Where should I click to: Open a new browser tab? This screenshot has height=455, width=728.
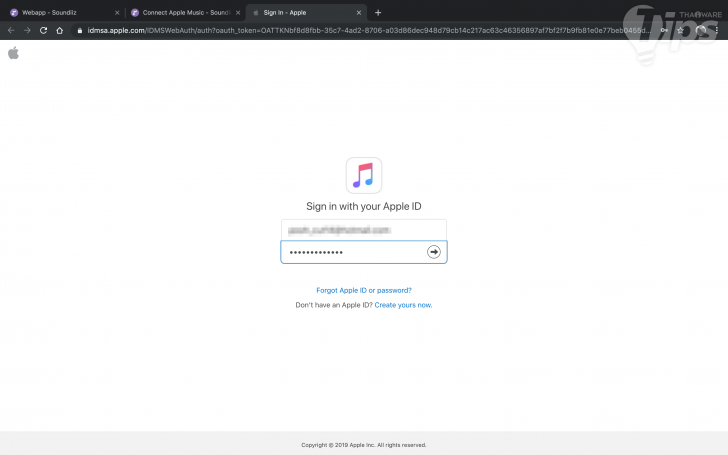click(378, 13)
